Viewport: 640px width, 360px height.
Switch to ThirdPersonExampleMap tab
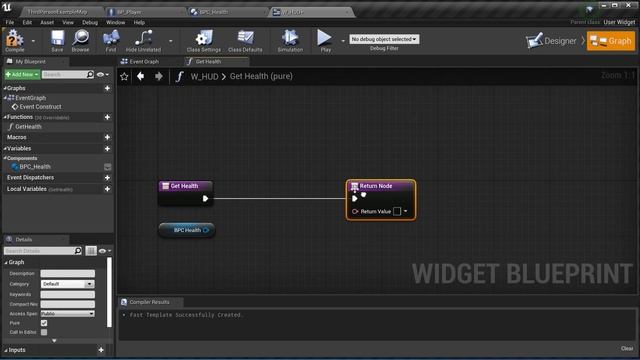point(57,12)
